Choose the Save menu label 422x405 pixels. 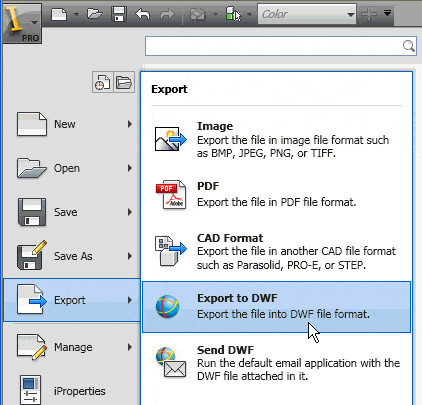(x=66, y=212)
